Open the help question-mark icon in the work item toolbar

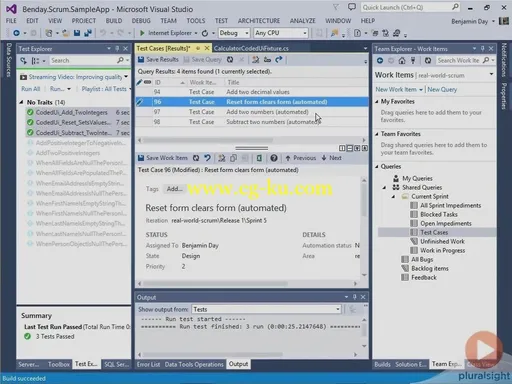coord(274,158)
